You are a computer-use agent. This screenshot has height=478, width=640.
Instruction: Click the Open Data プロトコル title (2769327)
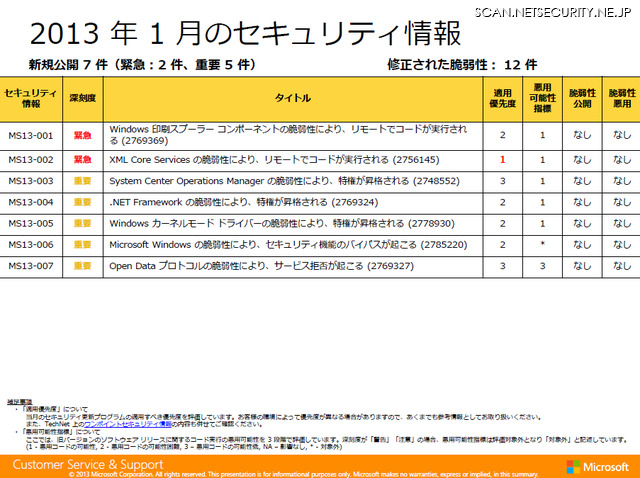(x=262, y=266)
